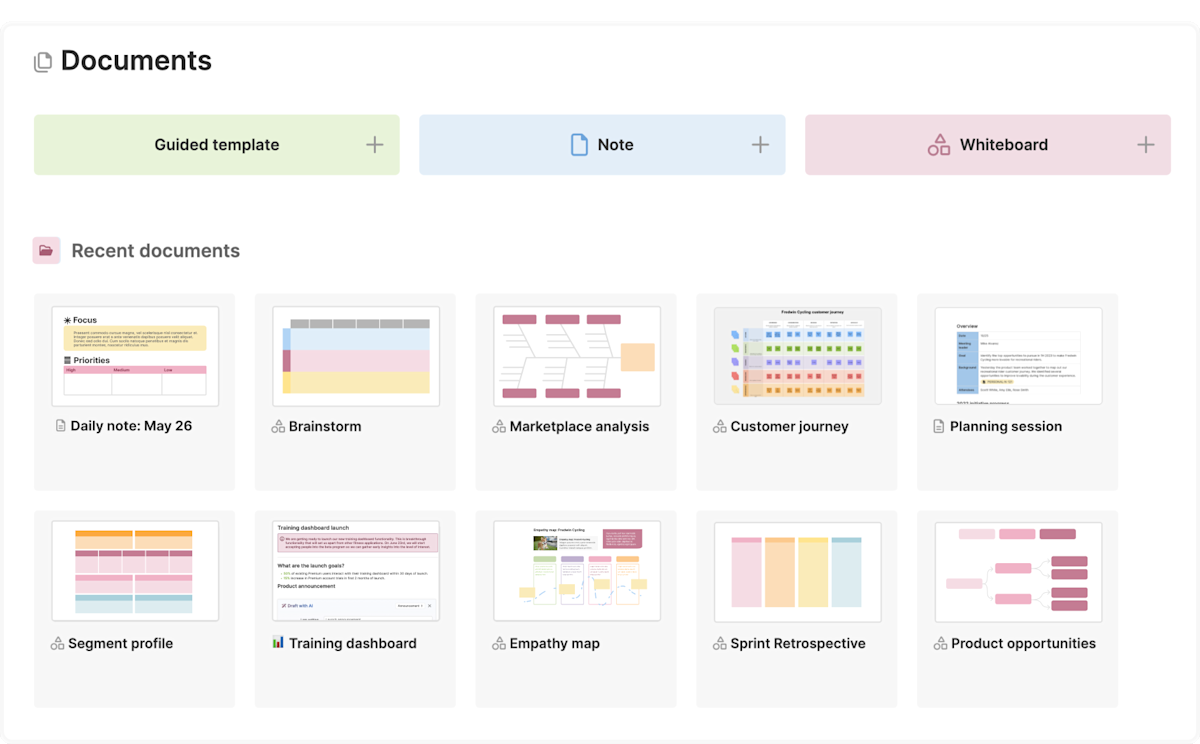Viewport: 1200px width, 744px height.
Task: Click the plus icon on Whiteboard
Action: [x=1146, y=145]
